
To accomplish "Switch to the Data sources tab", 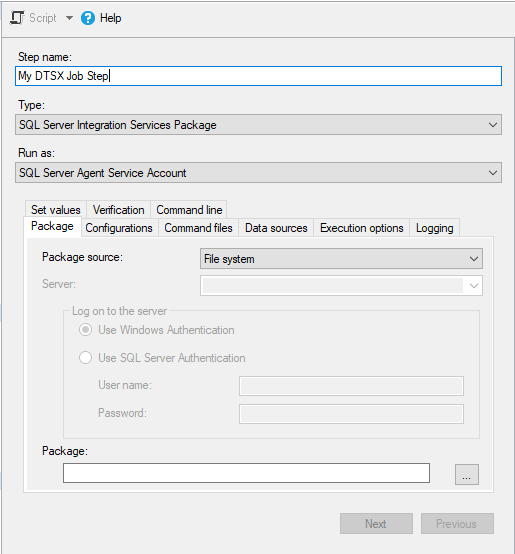I will (x=276, y=228).
